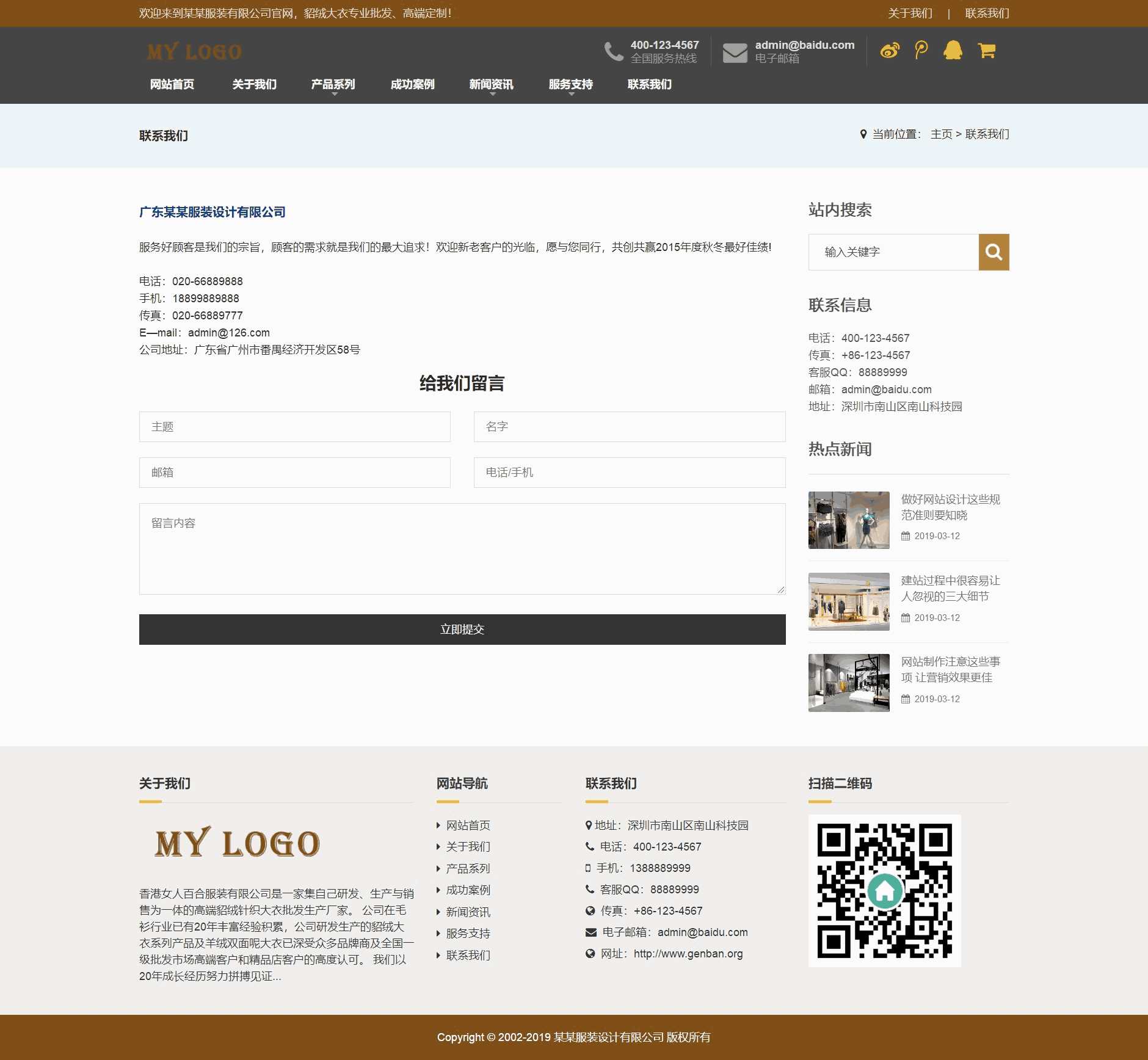Image resolution: width=1148 pixels, height=1060 pixels.
Task: Click the envelope email icon in header
Action: (x=735, y=53)
